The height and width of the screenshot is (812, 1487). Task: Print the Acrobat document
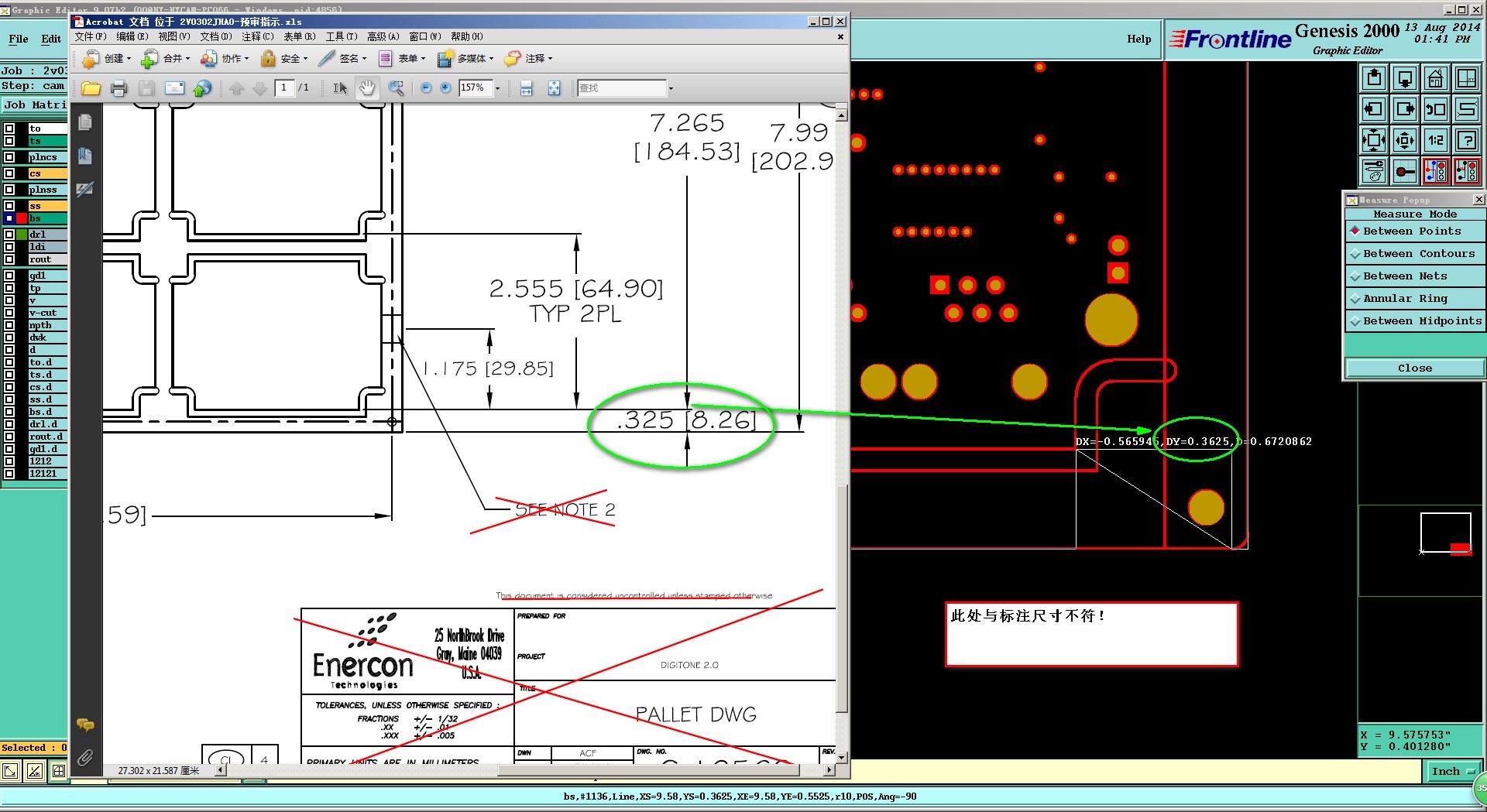(118, 88)
